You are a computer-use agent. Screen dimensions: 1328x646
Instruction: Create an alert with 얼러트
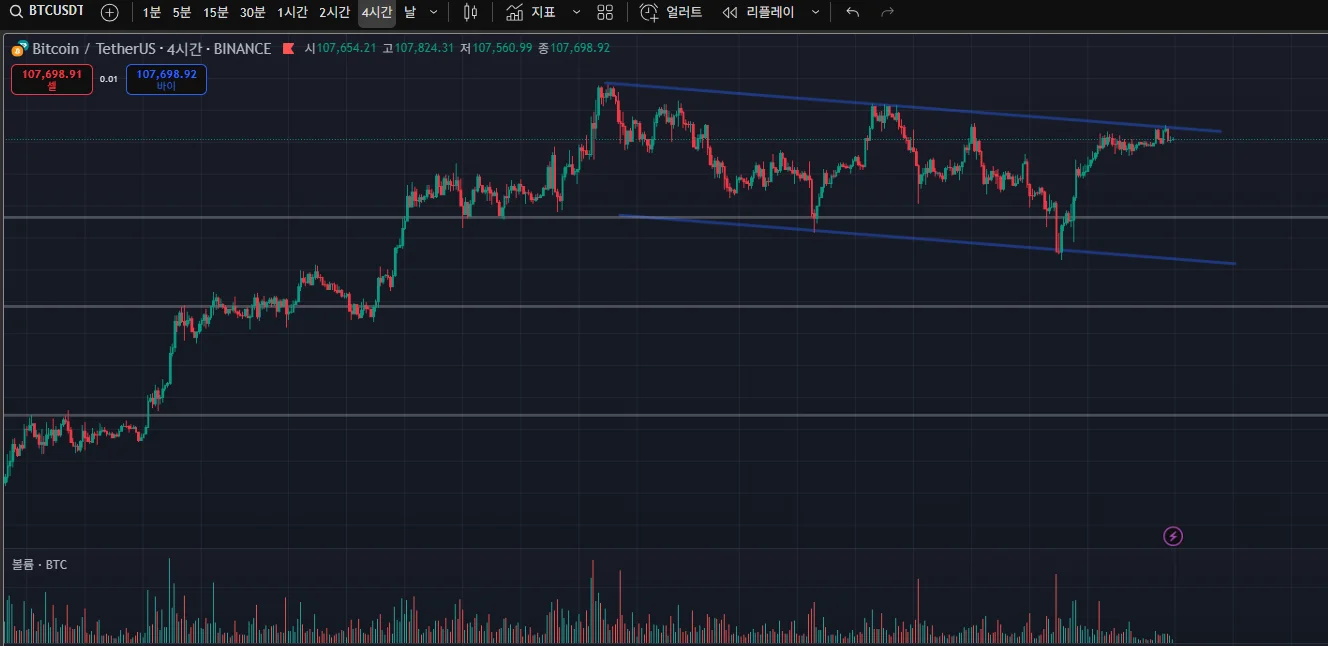coord(671,13)
